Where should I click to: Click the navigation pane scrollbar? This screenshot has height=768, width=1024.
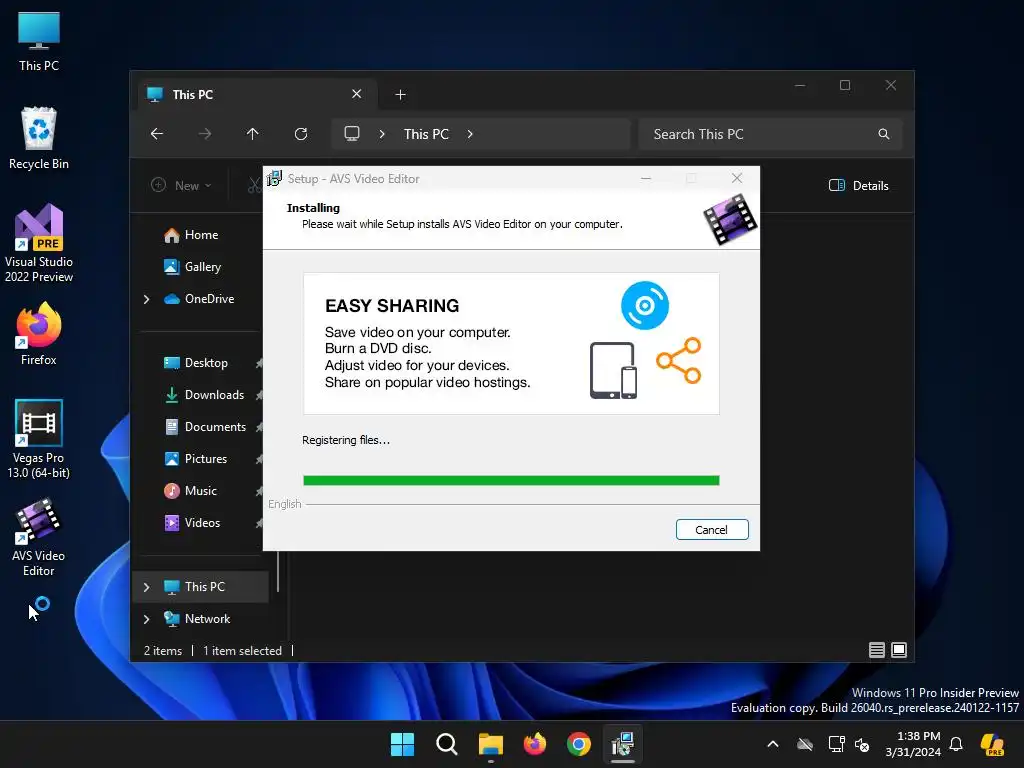[278, 571]
